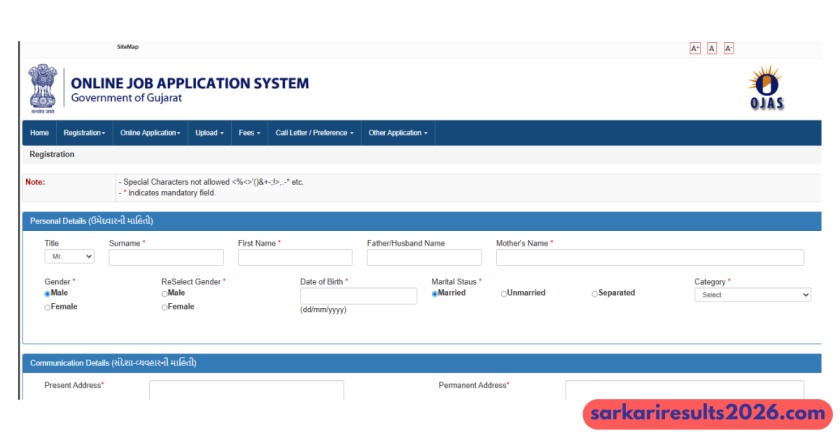Click the default font size A icon

click(x=712, y=48)
